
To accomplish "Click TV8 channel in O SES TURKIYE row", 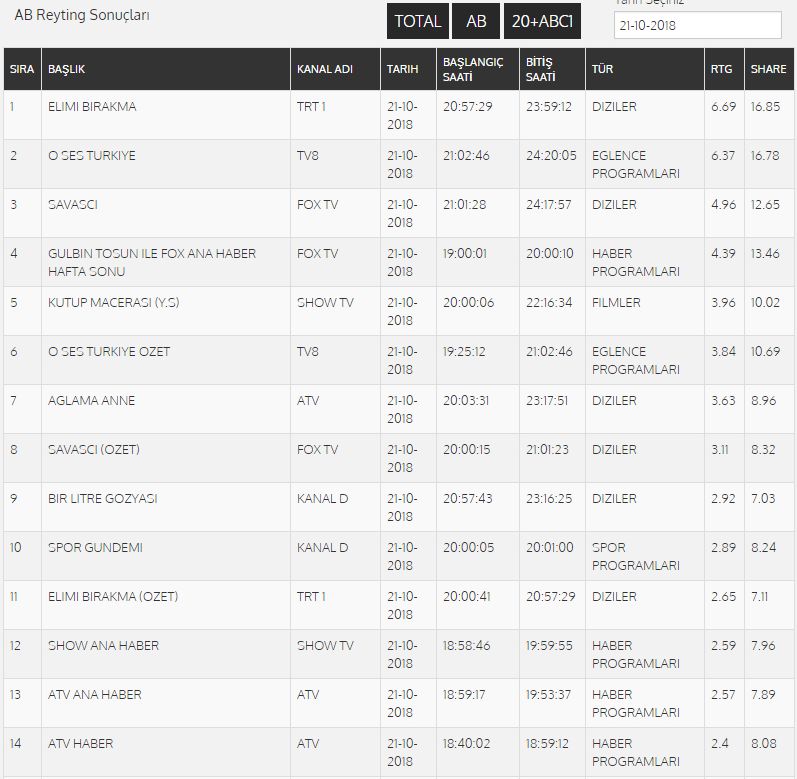I will coord(308,155).
